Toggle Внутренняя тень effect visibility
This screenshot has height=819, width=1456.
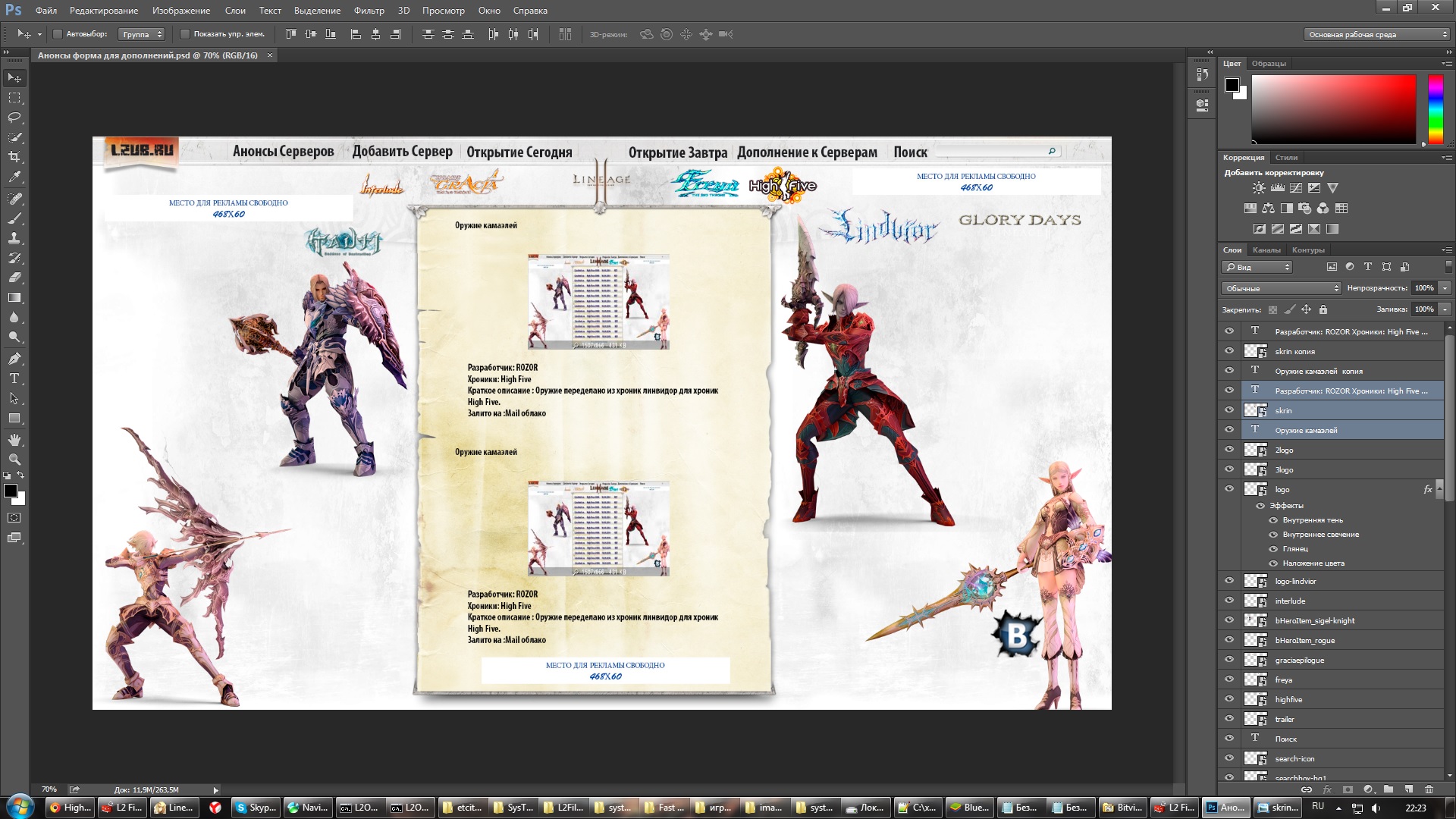(x=1273, y=520)
